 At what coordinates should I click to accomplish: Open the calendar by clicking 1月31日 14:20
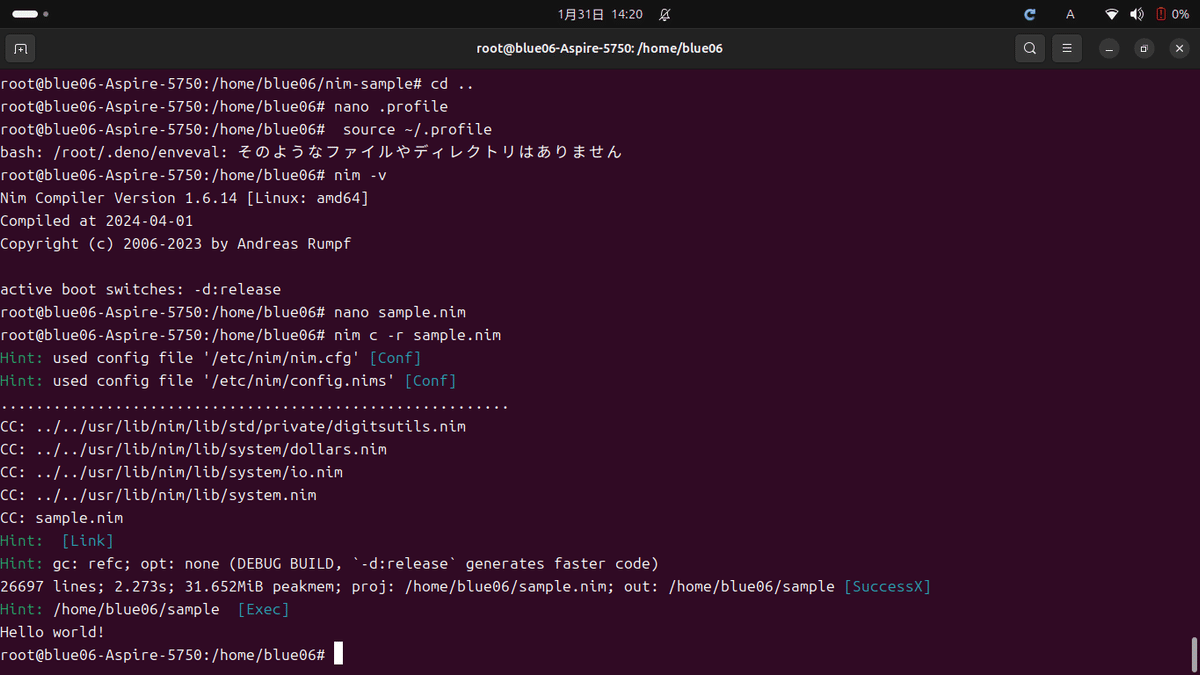coord(598,14)
